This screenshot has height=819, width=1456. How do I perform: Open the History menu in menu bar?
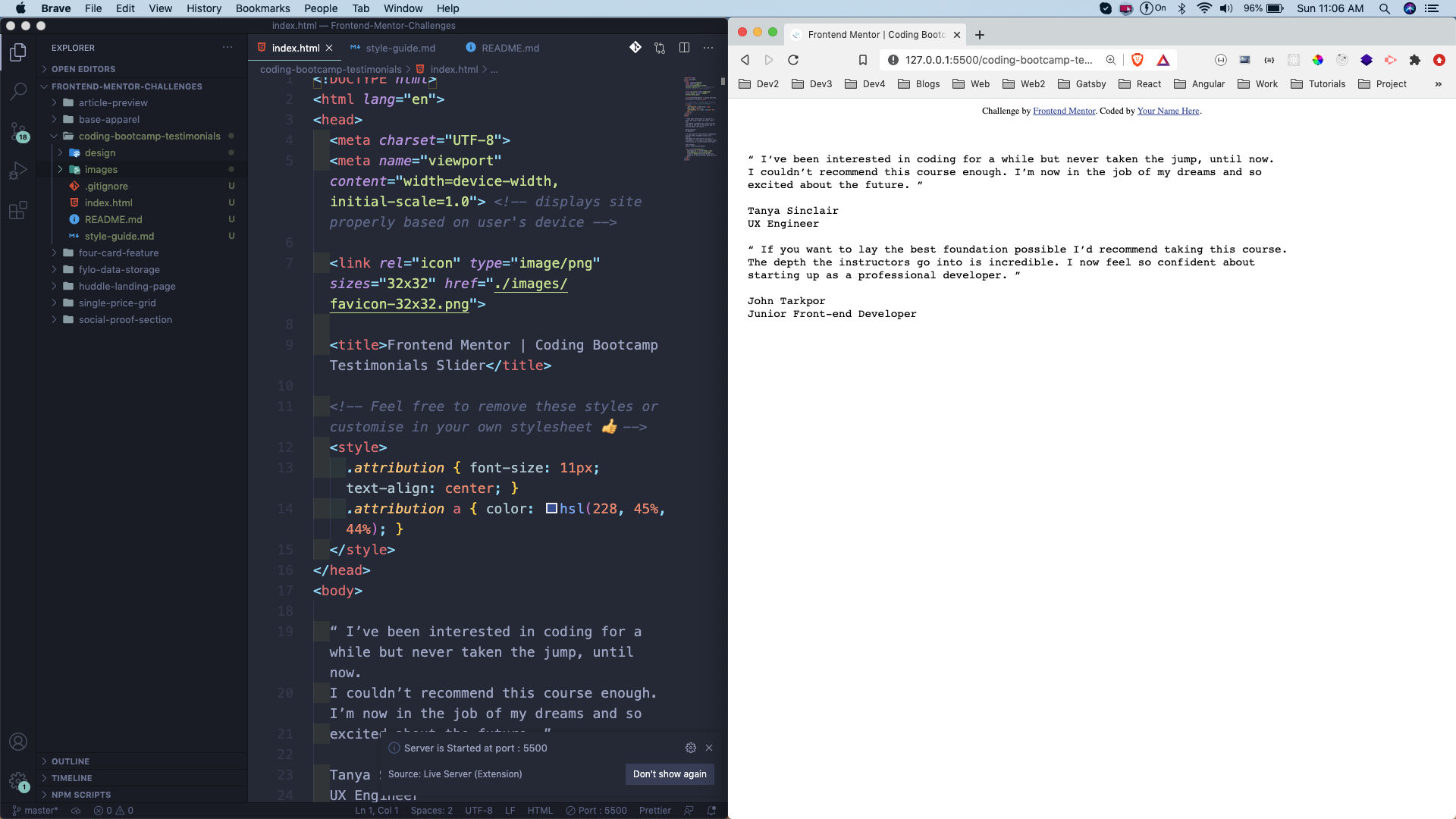204,8
